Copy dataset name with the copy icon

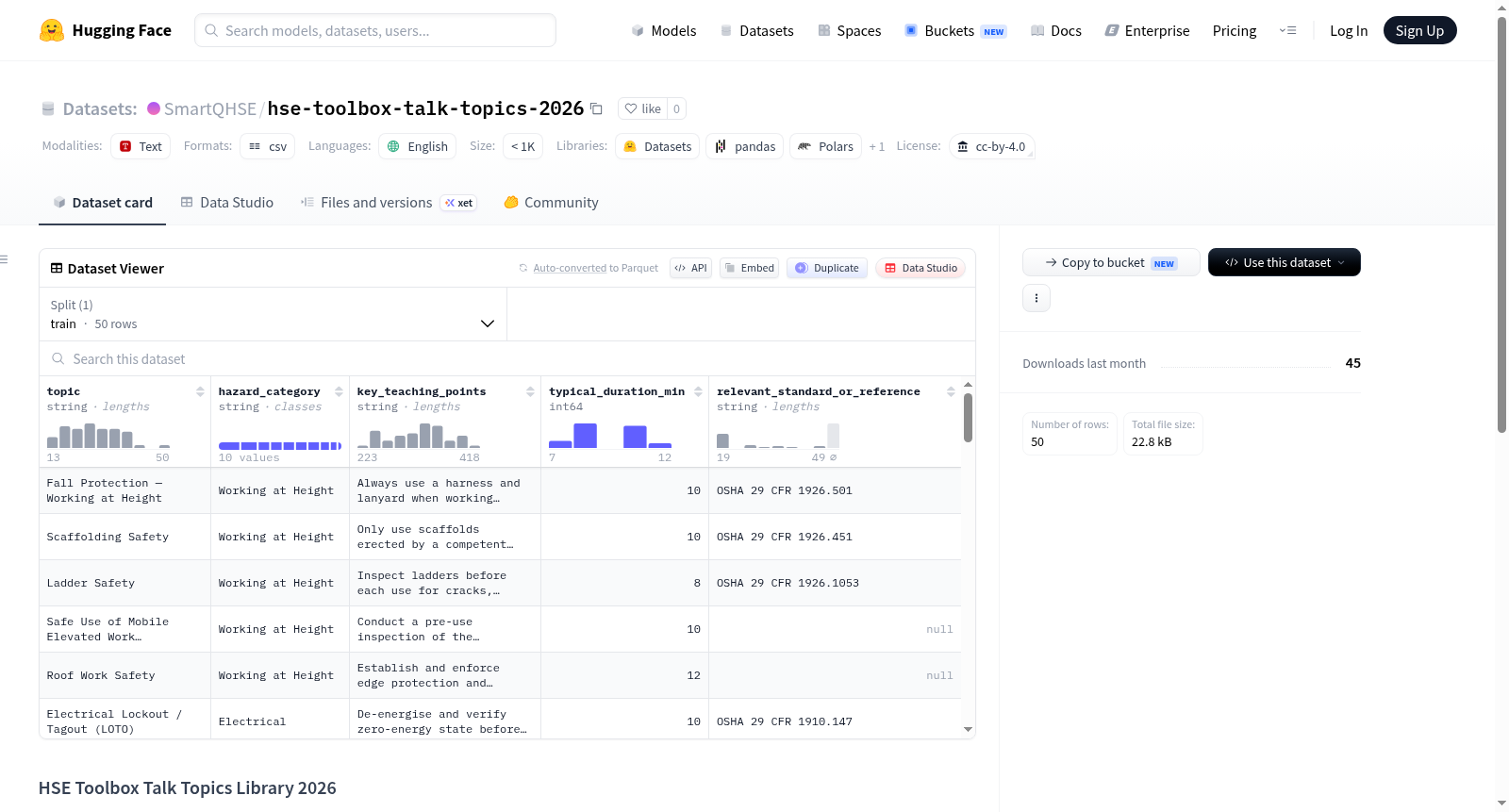point(596,108)
